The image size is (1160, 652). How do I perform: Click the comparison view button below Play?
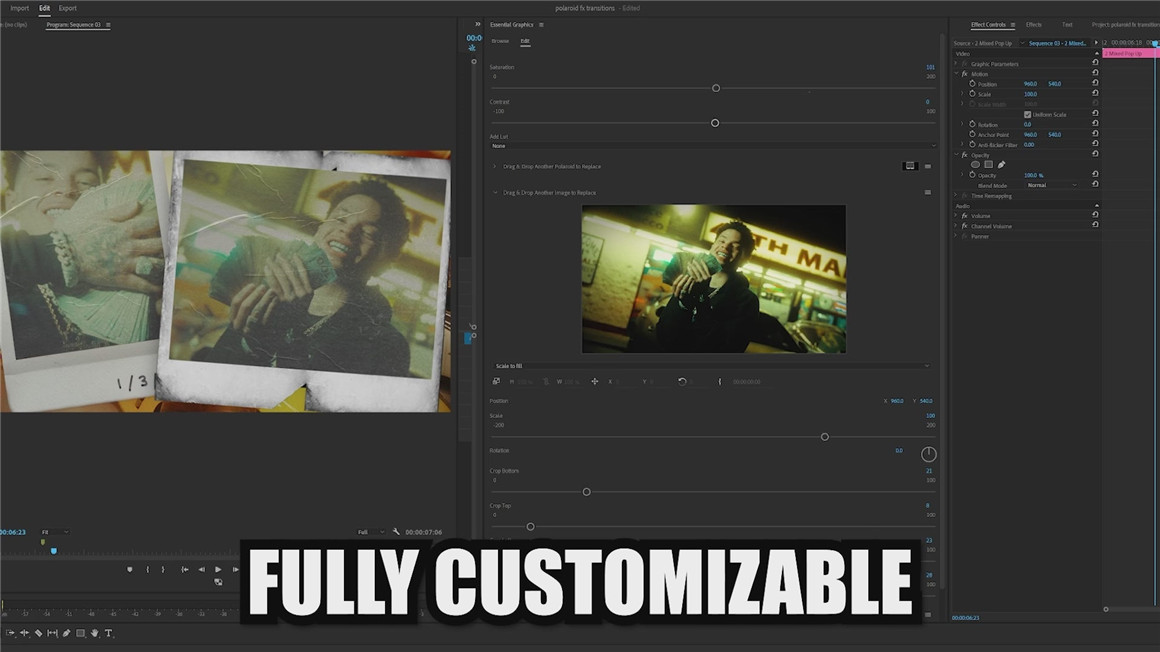coord(218,582)
